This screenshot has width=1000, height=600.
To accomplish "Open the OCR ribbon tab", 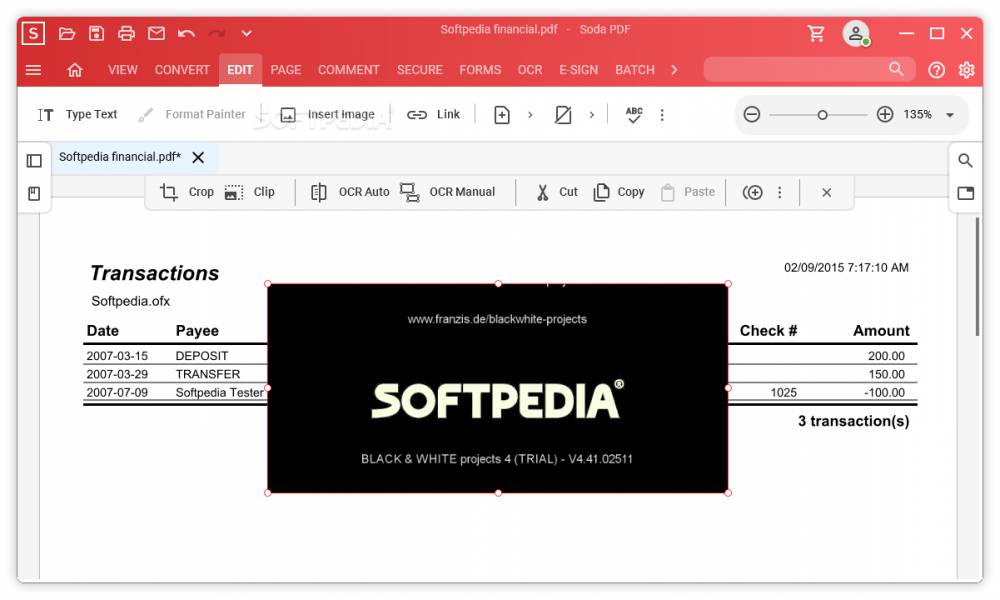I will click(530, 70).
